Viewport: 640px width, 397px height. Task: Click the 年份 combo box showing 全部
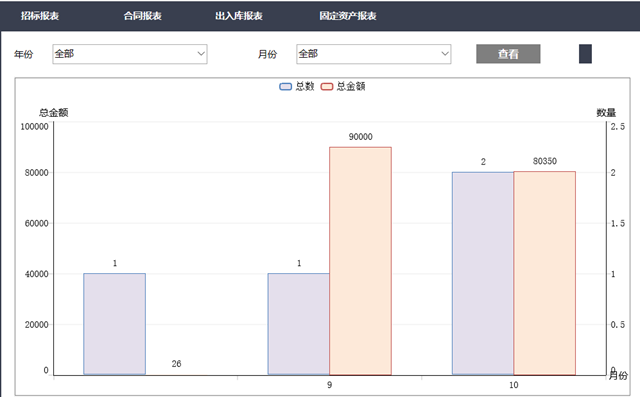click(130, 54)
